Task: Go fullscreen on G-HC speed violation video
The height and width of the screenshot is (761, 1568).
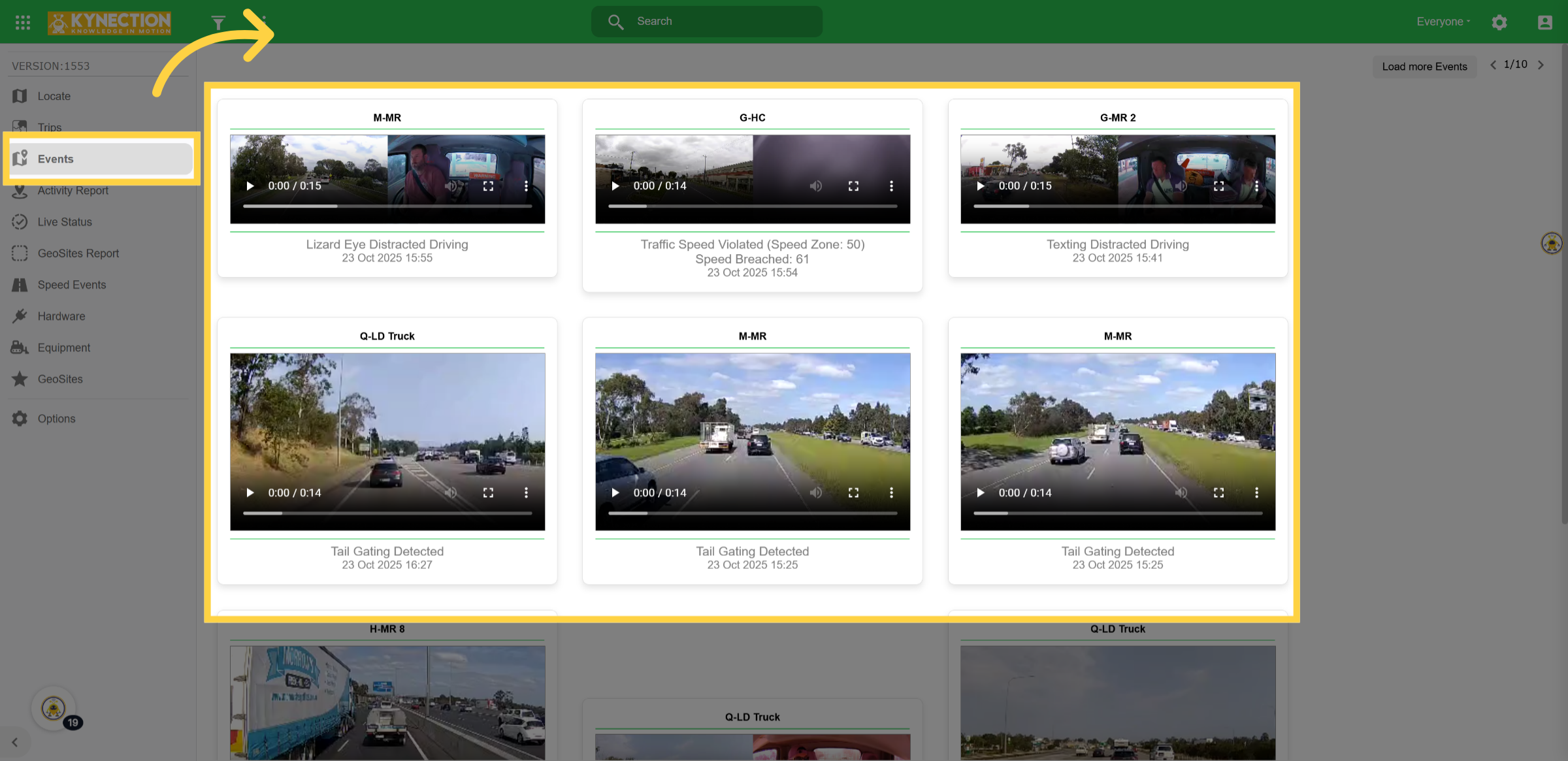Action: (x=853, y=186)
